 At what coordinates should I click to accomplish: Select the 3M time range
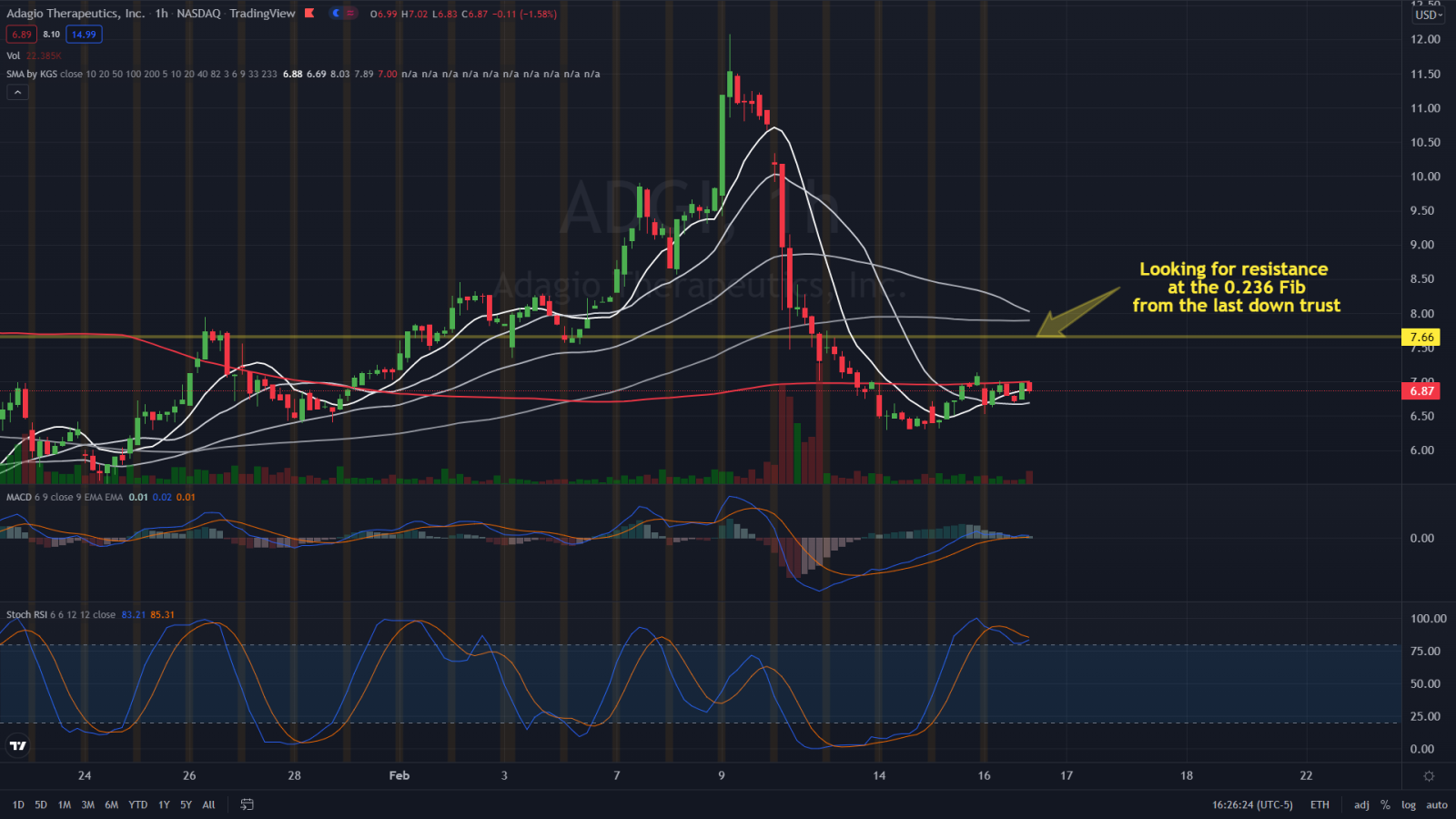88,804
